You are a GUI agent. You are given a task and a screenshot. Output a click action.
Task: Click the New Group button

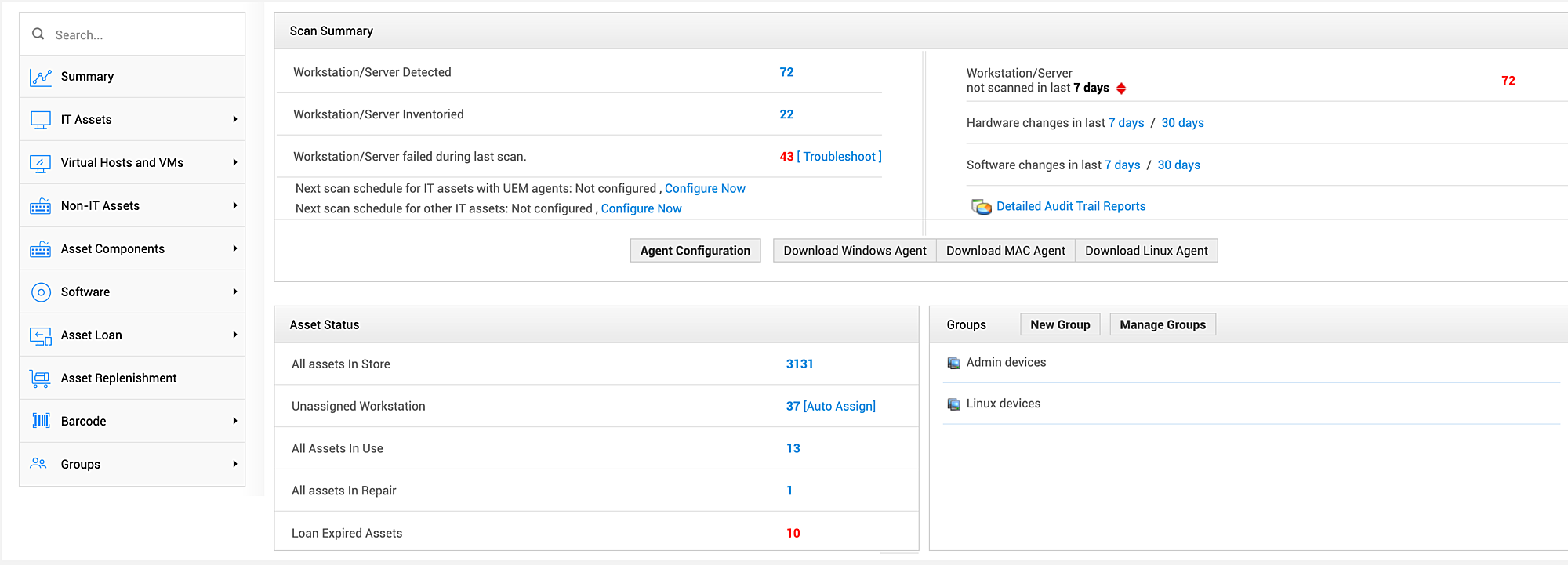coord(1060,324)
